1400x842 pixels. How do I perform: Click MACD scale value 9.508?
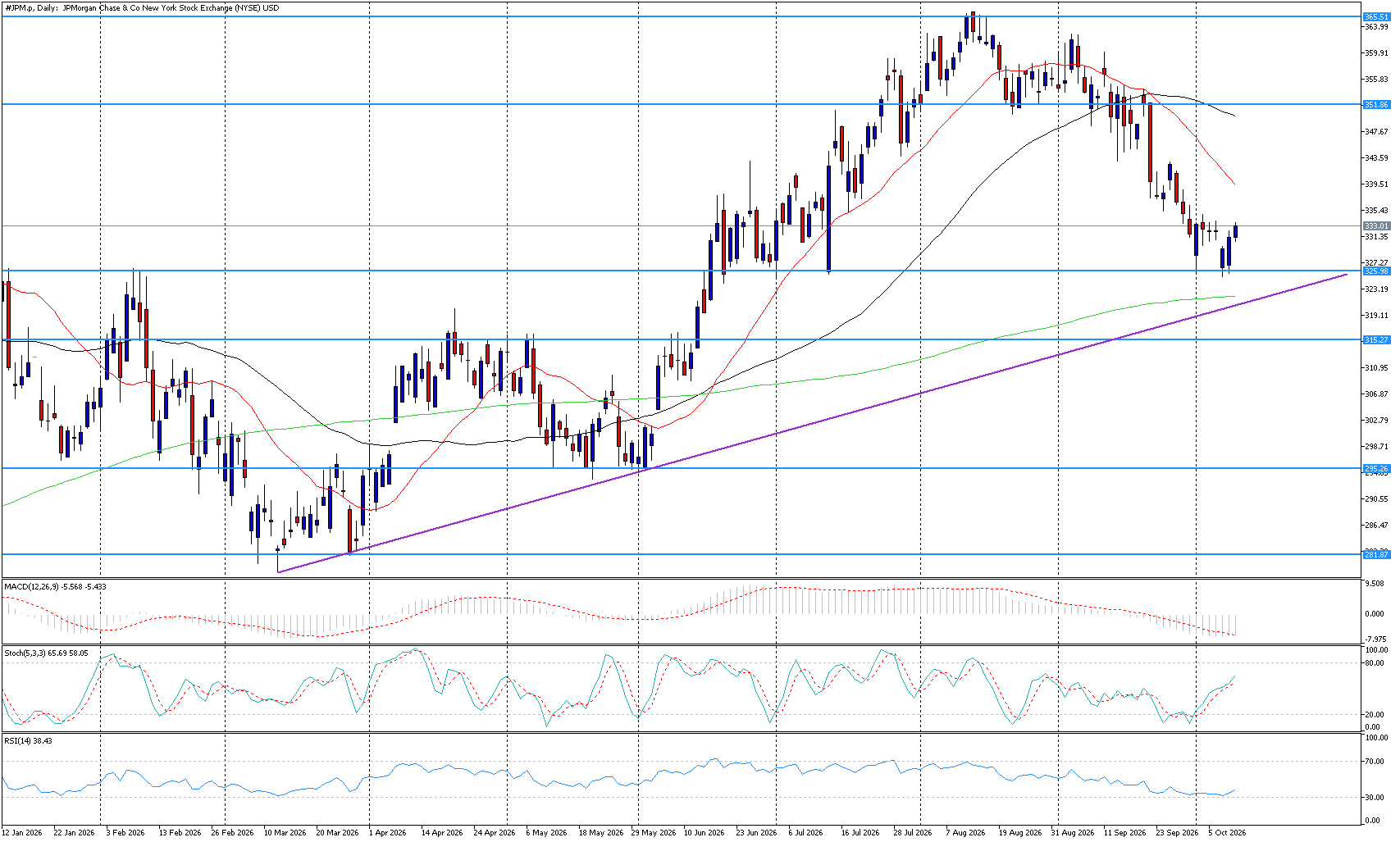1375,585
